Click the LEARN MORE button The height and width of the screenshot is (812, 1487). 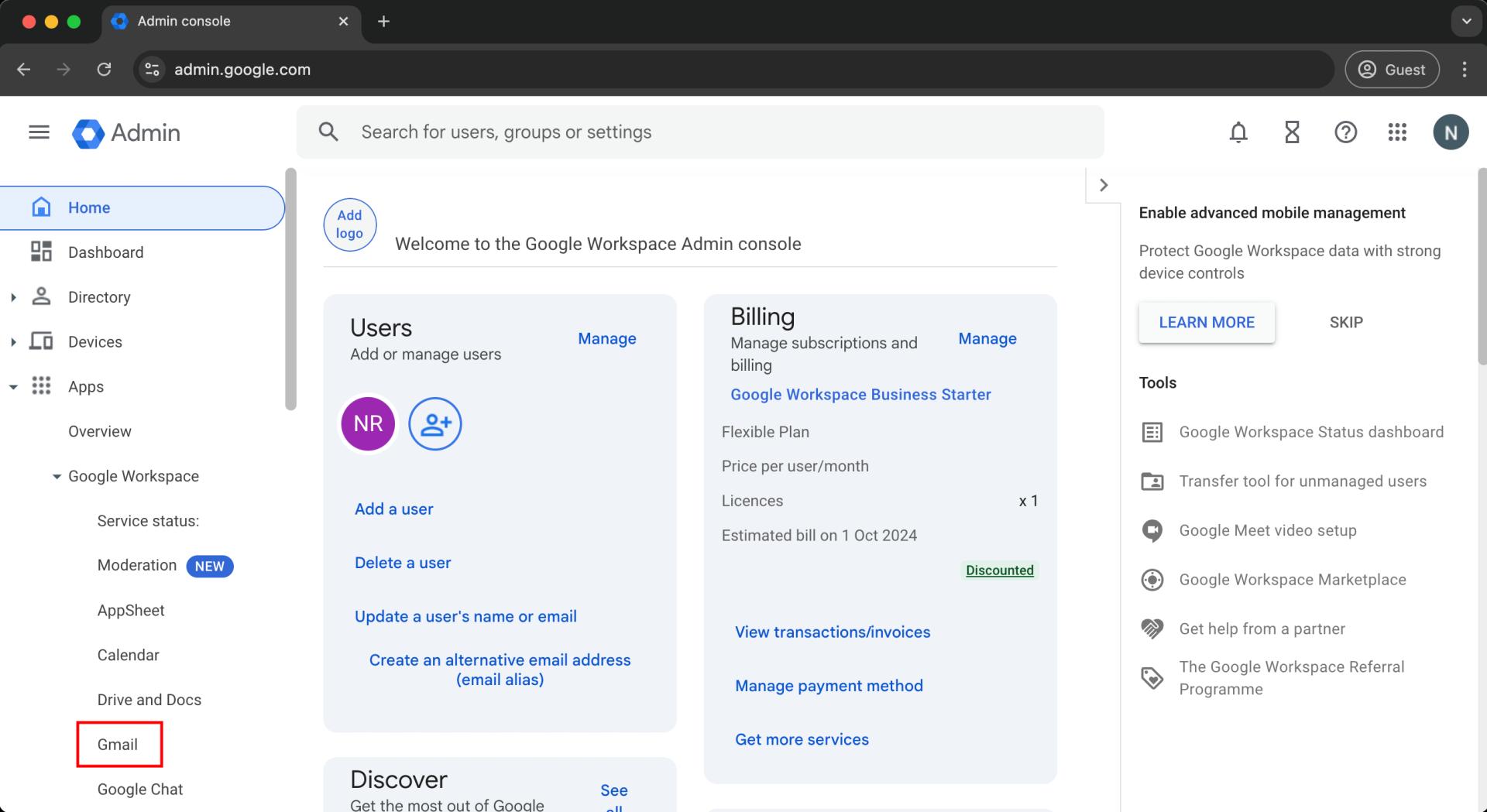1207,322
